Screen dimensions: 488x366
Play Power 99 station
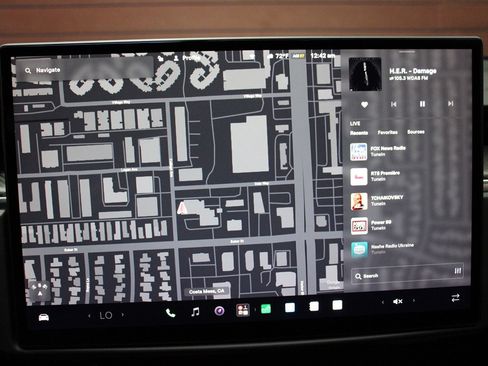[405, 225]
